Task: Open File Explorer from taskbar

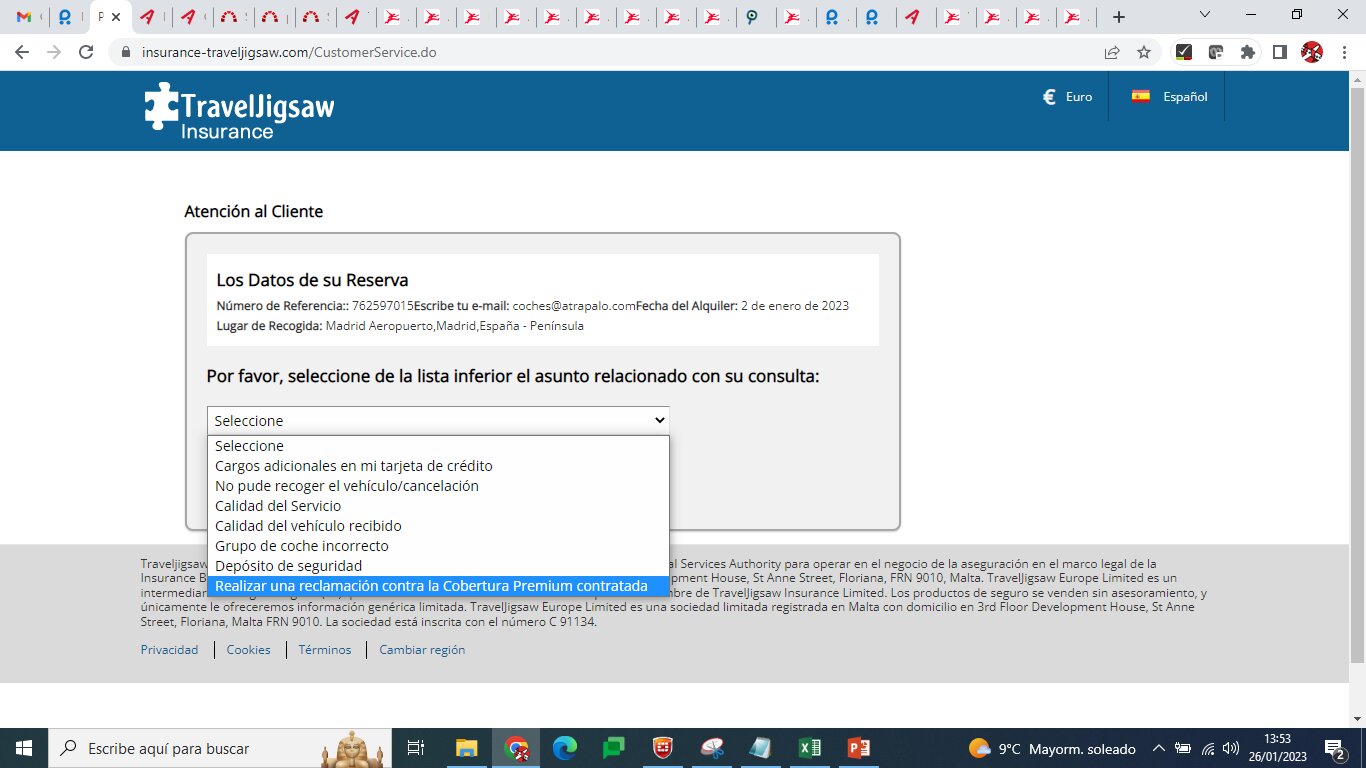Action: click(x=467, y=748)
